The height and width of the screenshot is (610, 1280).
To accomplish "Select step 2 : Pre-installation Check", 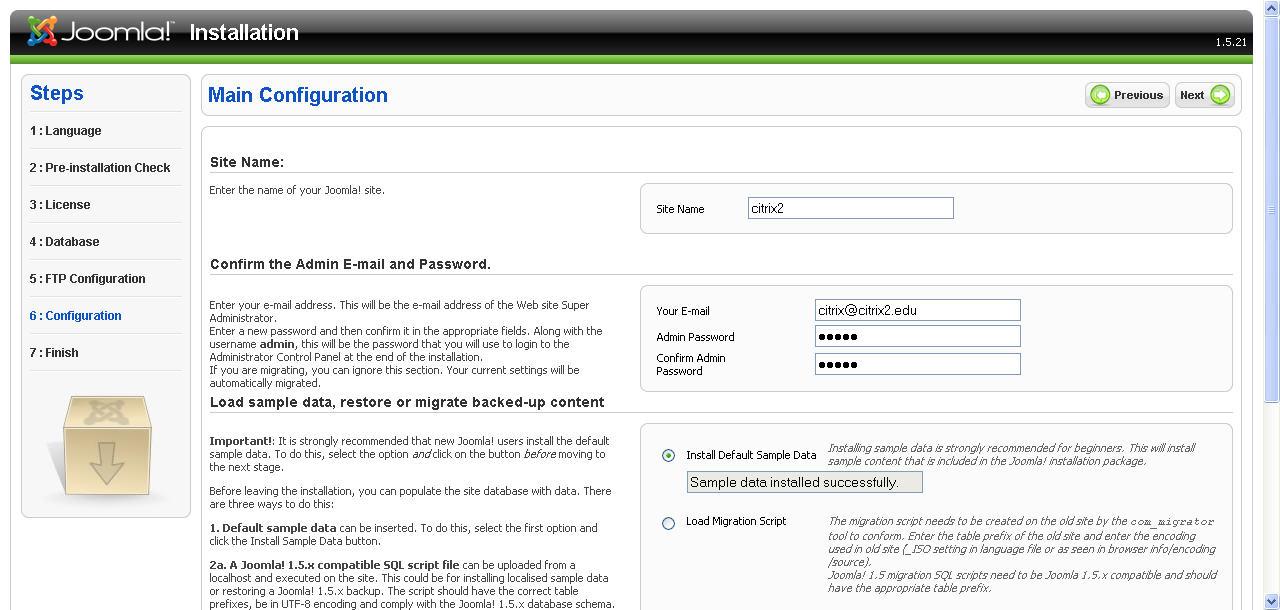I will tap(100, 168).
